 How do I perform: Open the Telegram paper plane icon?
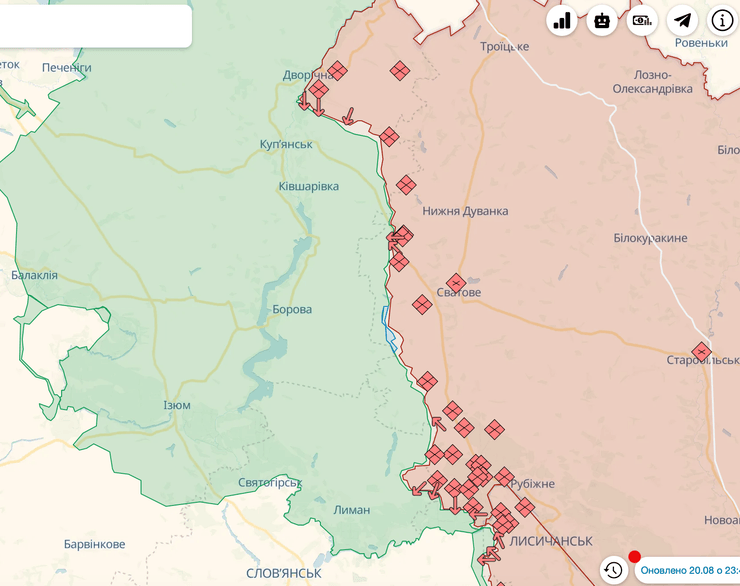[682, 21]
